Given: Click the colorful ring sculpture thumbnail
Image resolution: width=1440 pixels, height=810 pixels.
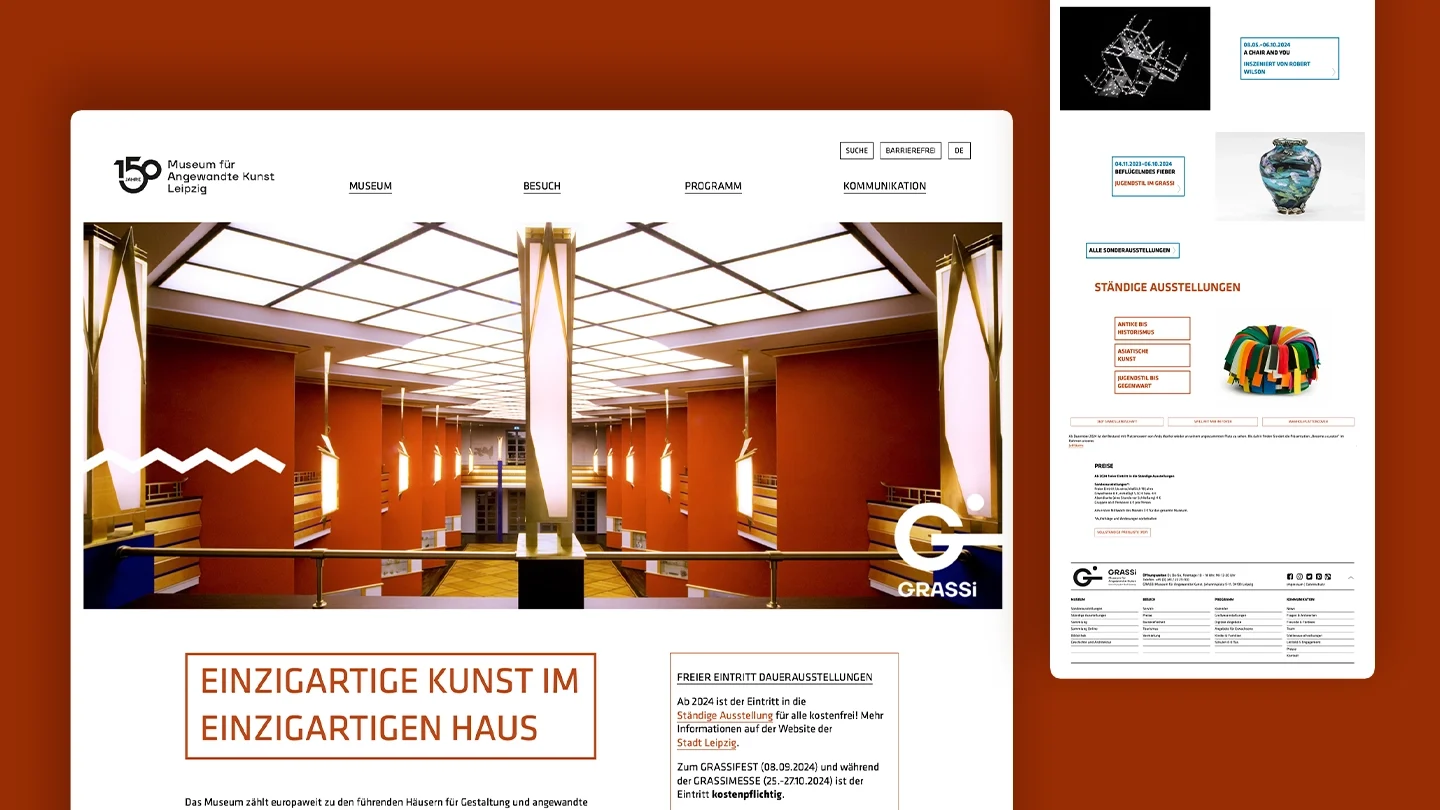Looking at the screenshot, I should click(1272, 359).
